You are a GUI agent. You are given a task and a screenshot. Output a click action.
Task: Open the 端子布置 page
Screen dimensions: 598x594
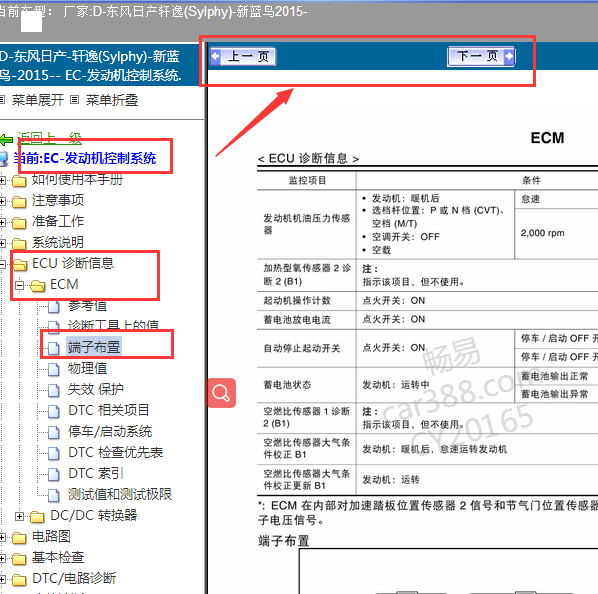click(x=94, y=347)
